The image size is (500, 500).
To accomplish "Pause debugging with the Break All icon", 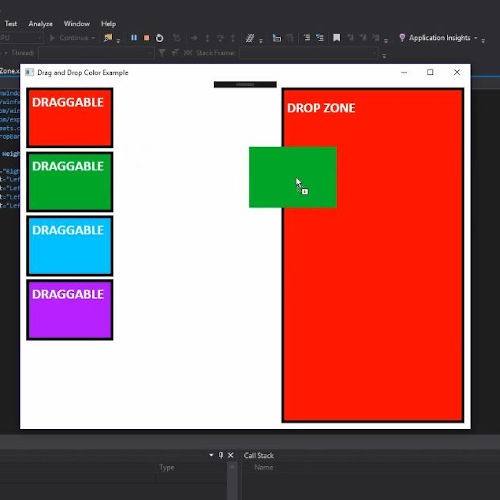I will coord(134,38).
